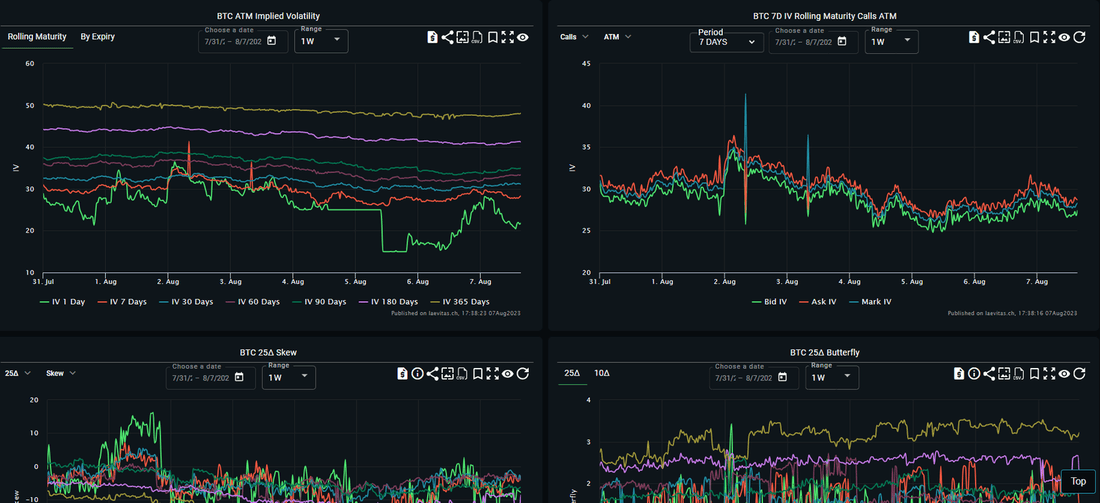The height and width of the screenshot is (503, 1100).
Task: Export ATM Implied Volatility data as CSV
Action: pos(477,37)
